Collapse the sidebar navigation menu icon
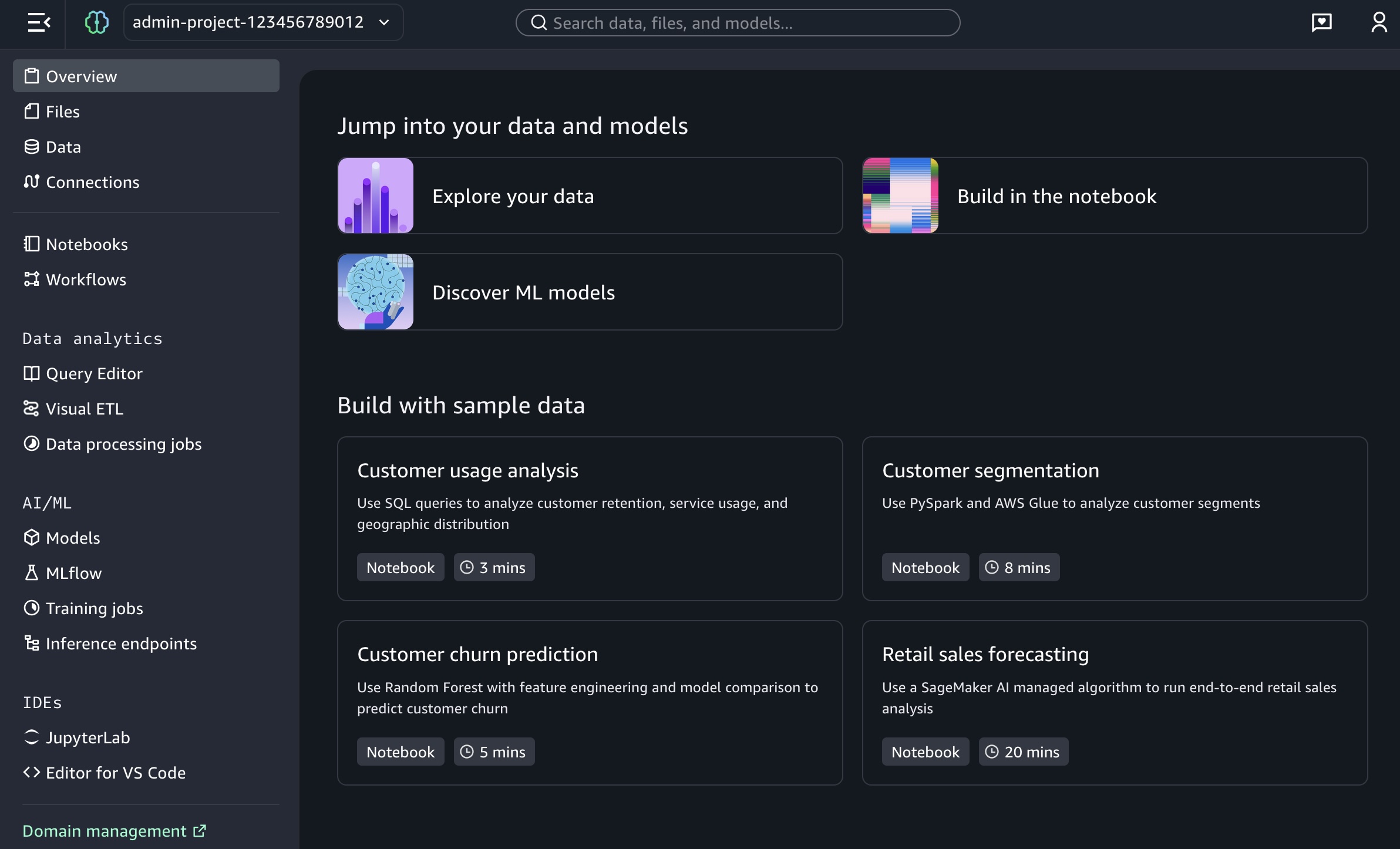 [x=39, y=23]
